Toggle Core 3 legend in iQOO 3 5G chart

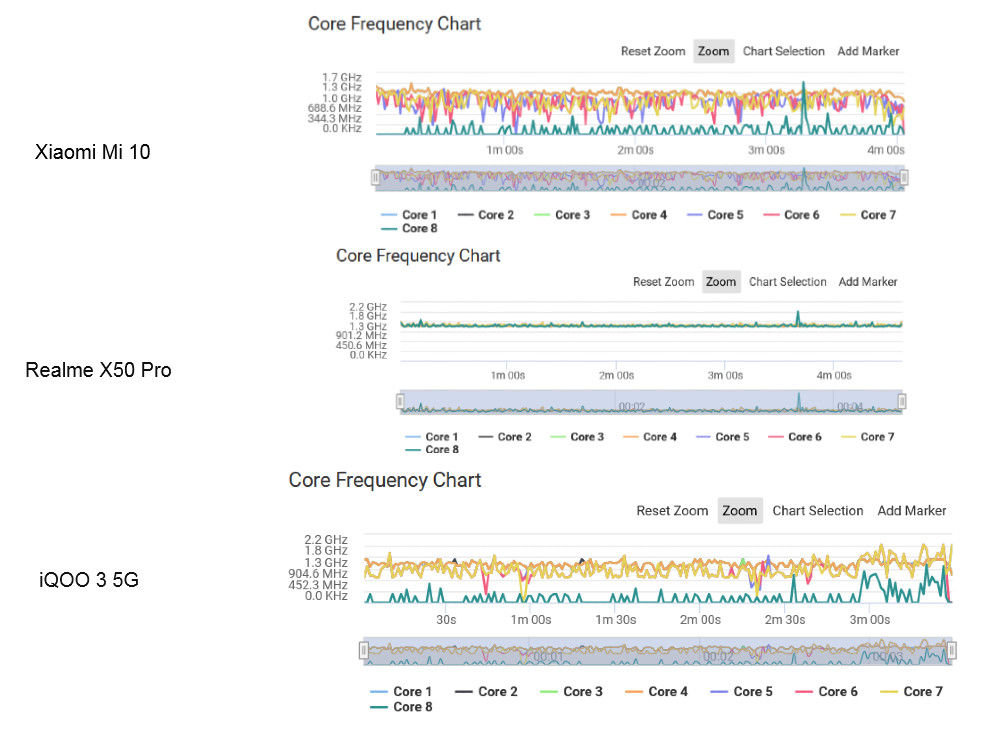[x=571, y=691]
